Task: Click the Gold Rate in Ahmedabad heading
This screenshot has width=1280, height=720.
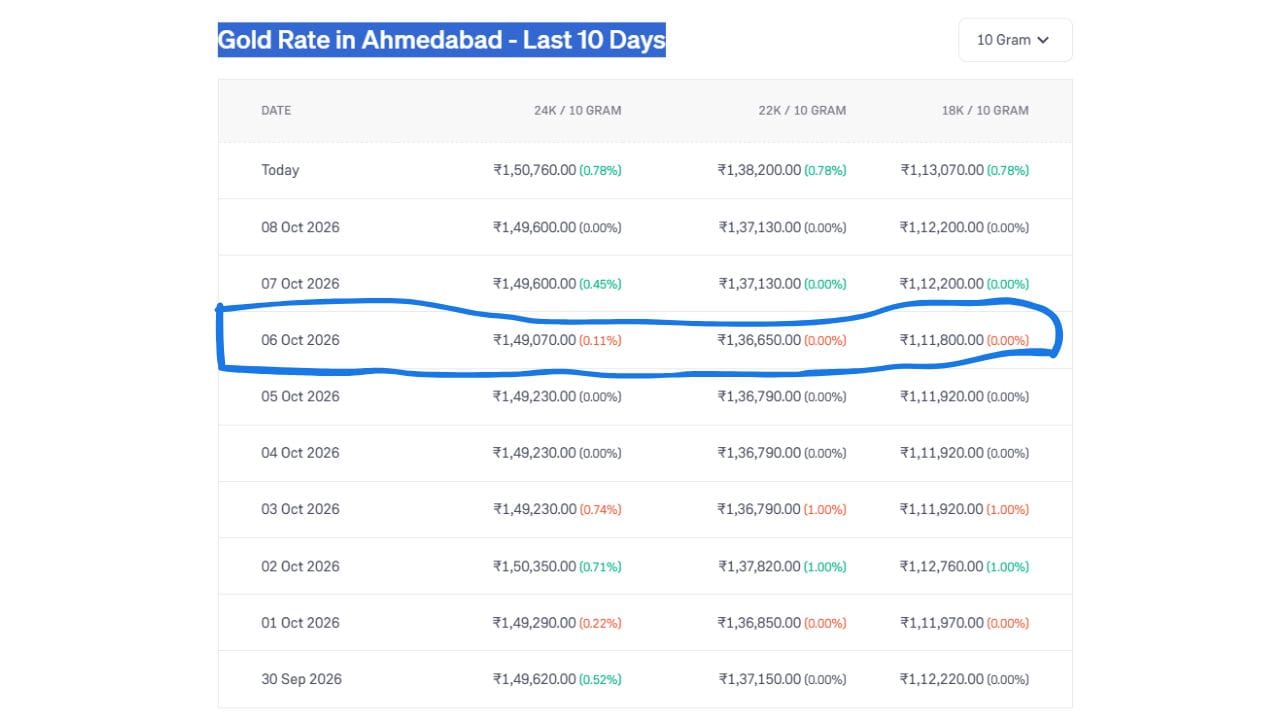Action: pyautogui.click(x=441, y=40)
